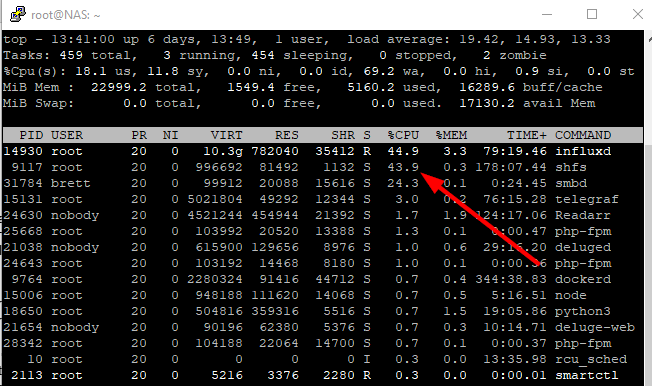Click the scrollbar up arrow

pos(650,40)
